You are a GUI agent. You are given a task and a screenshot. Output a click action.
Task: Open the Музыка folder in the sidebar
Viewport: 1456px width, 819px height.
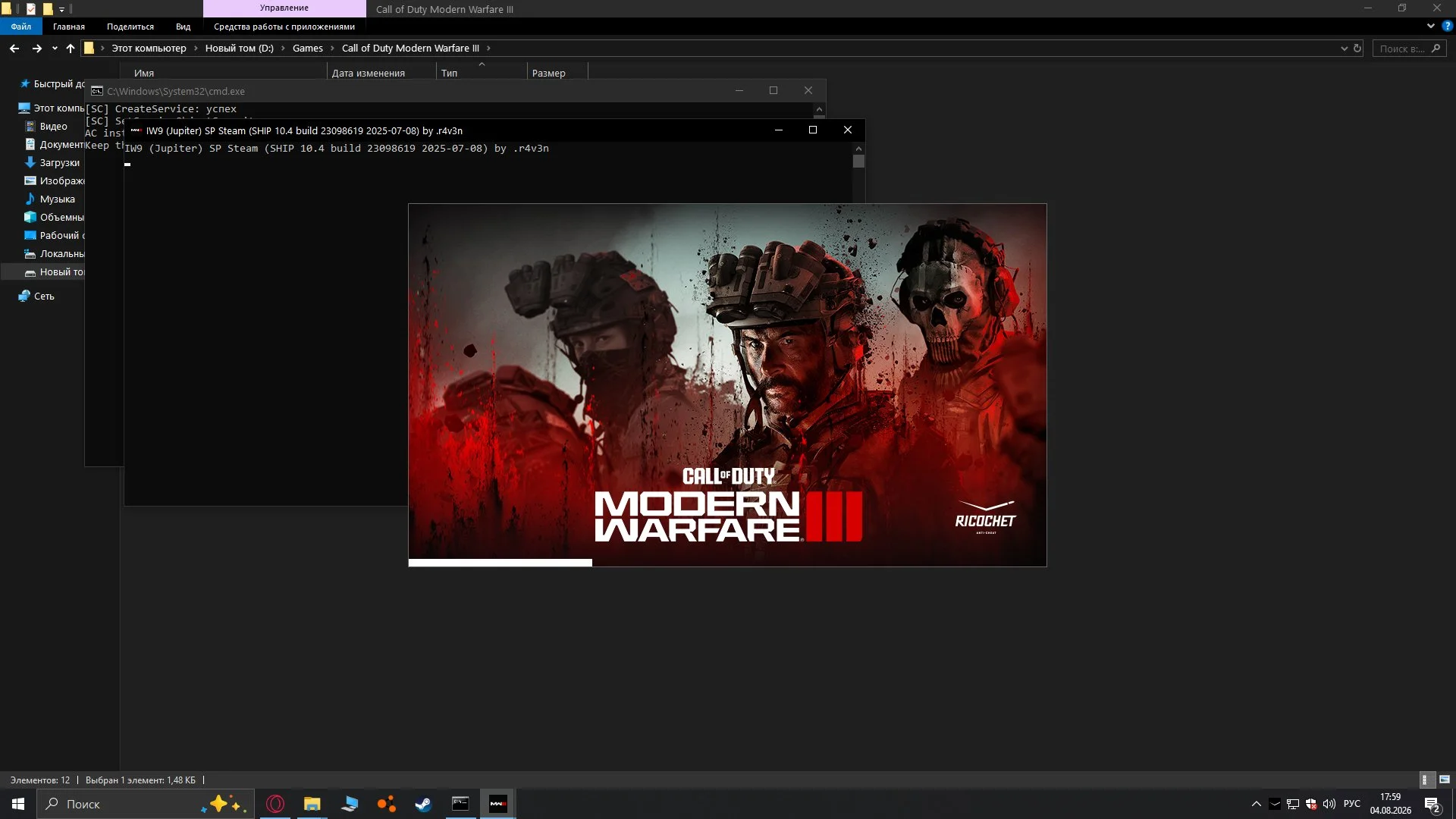(x=50, y=199)
